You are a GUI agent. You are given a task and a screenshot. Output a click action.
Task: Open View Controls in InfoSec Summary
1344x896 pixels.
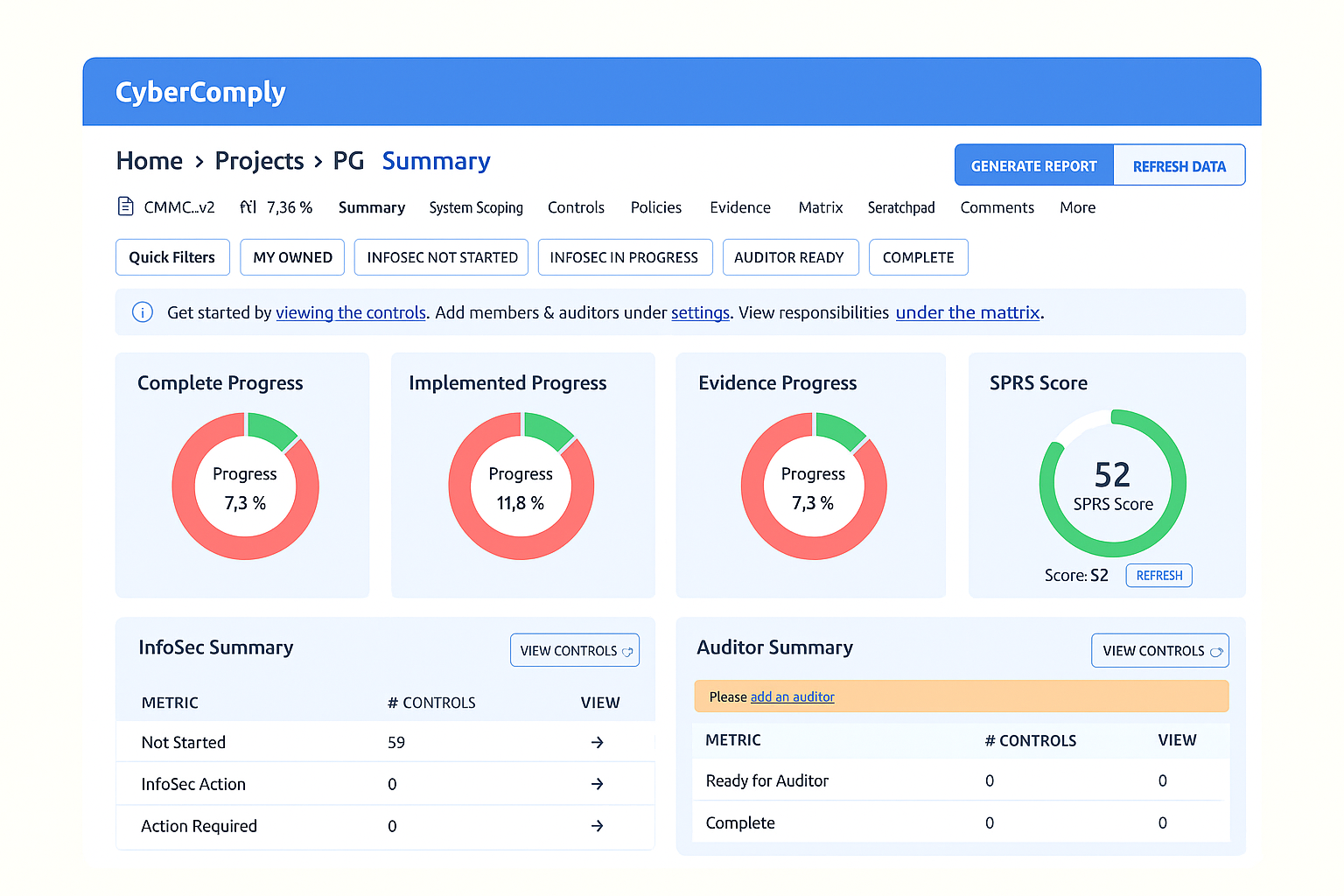[x=575, y=650]
